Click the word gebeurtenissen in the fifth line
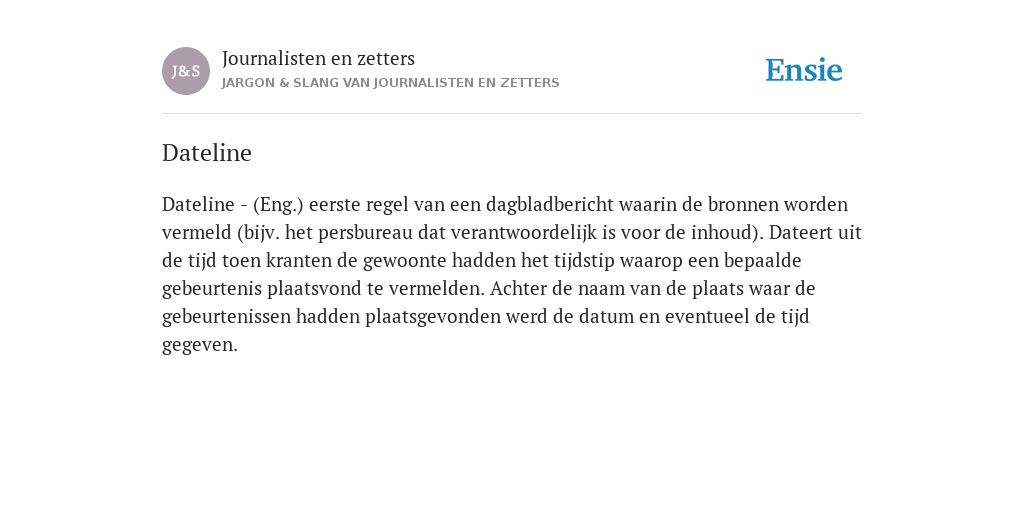Image resolution: width=1024 pixels, height=512 pixels. pos(226,317)
